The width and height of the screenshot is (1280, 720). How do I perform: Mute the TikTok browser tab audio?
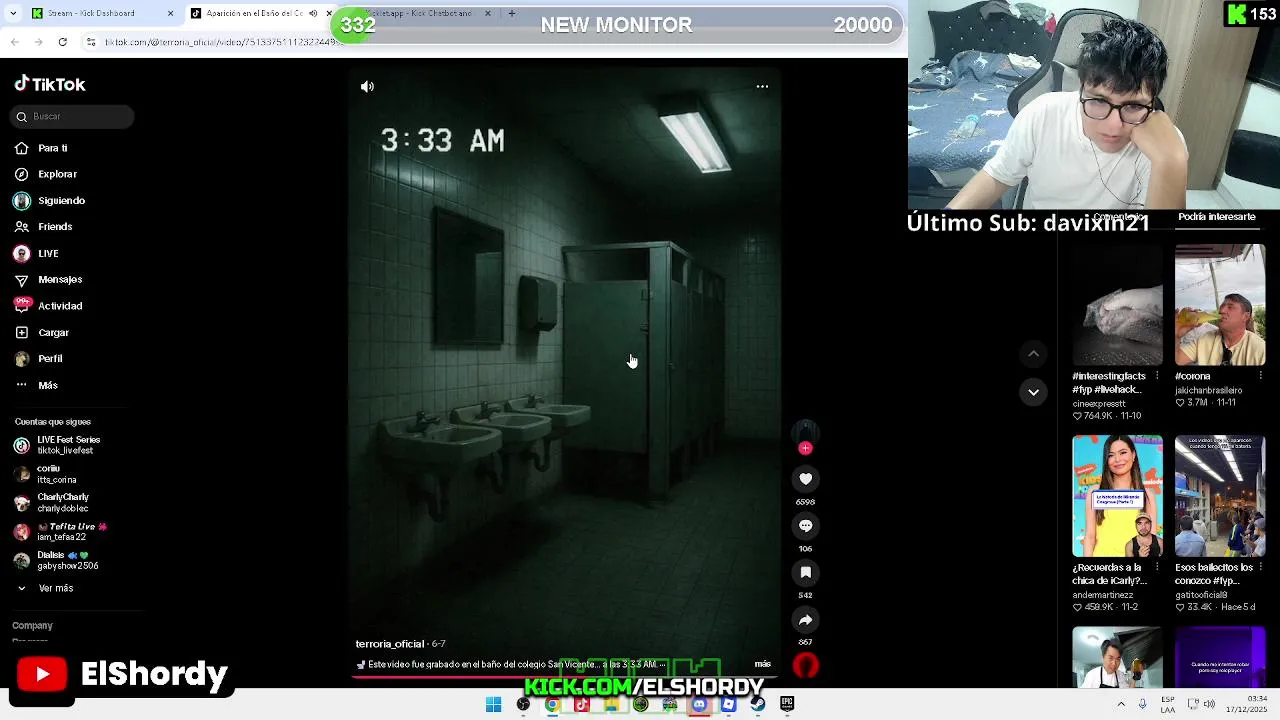point(313,13)
